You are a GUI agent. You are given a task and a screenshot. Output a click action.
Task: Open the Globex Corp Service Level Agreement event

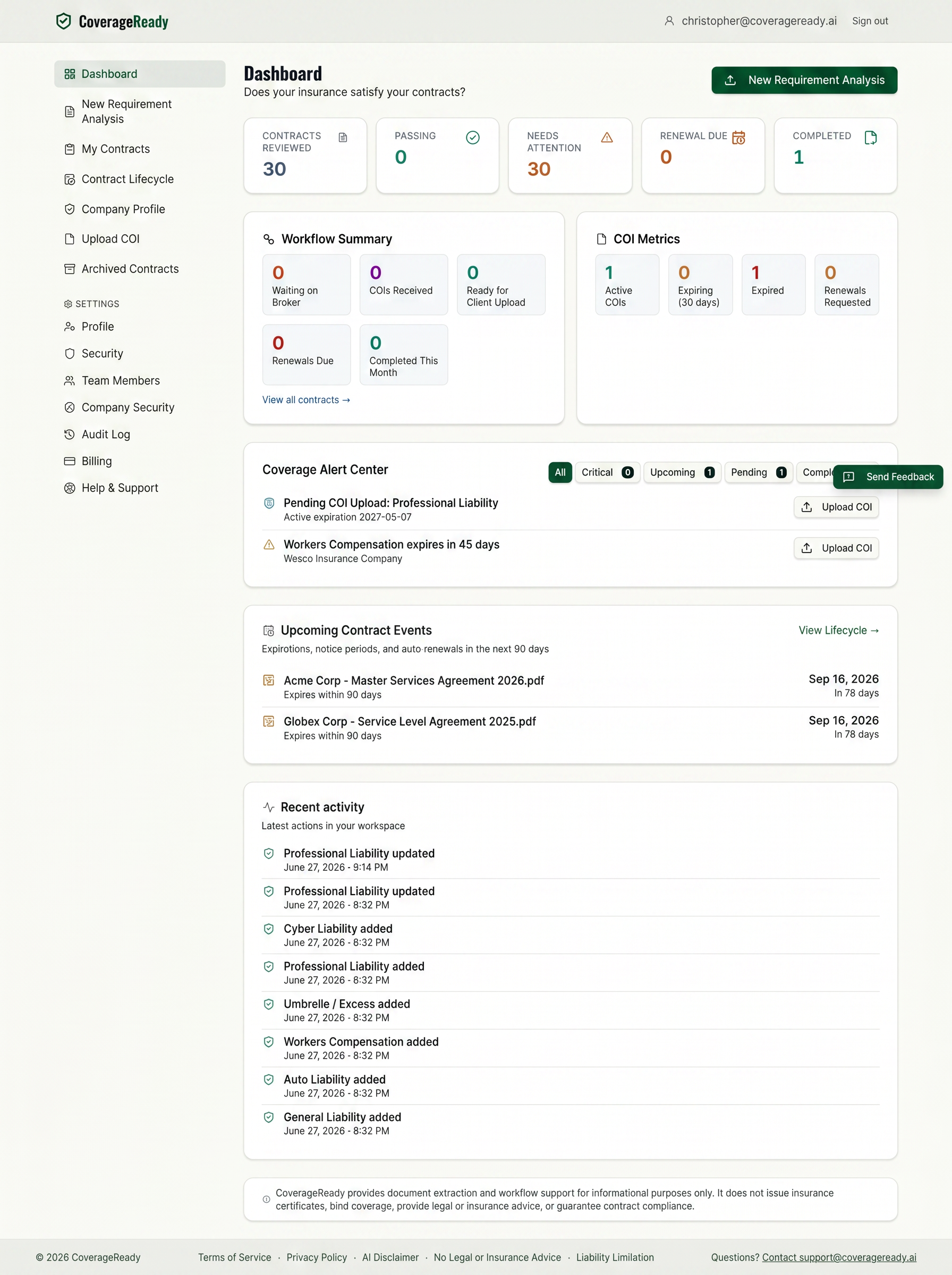click(x=571, y=728)
